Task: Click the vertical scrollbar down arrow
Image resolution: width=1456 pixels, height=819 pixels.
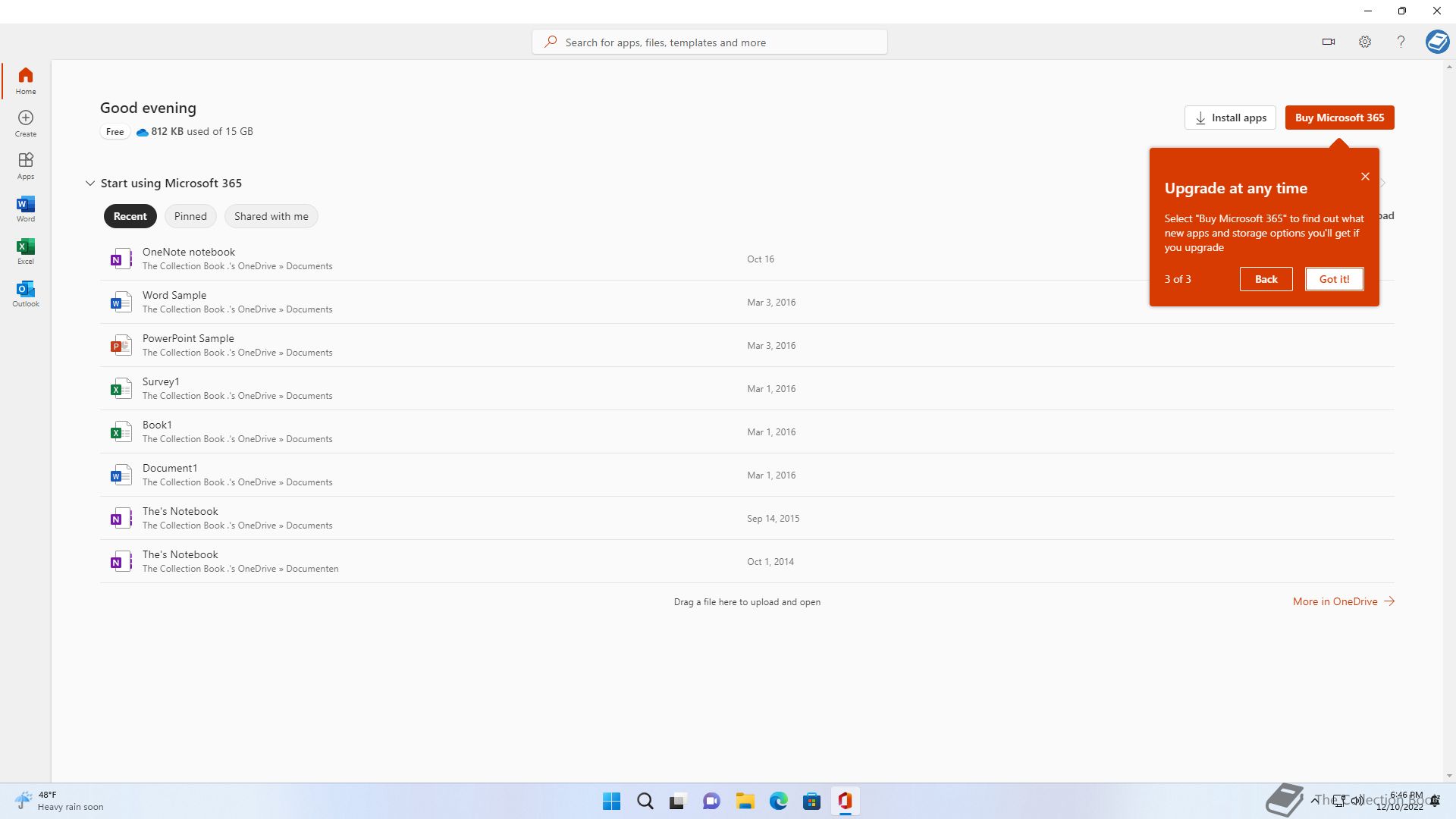Action: (x=1449, y=776)
